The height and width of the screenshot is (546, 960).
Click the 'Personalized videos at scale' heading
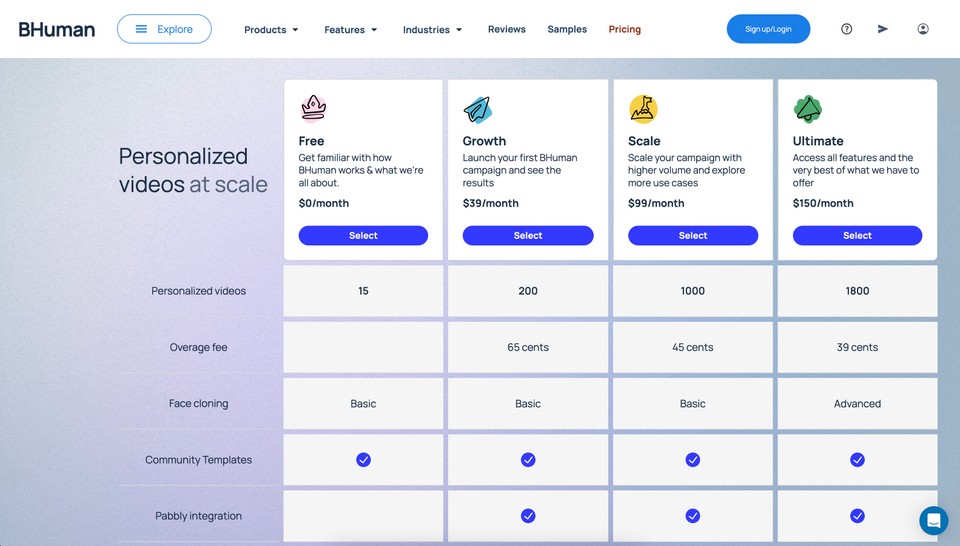pyautogui.click(x=193, y=170)
